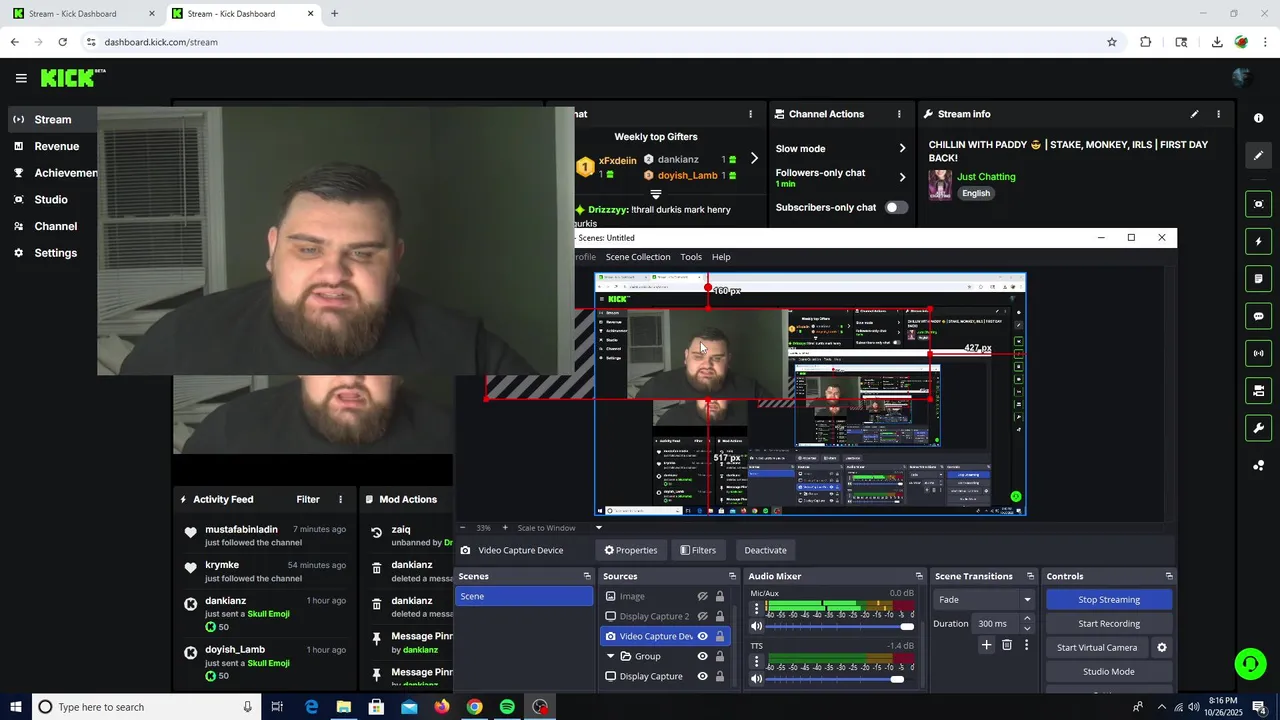Edit Stream info with the pencil icon
Image resolution: width=1280 pixels, height=720 pixels.
pos(1194,114)
